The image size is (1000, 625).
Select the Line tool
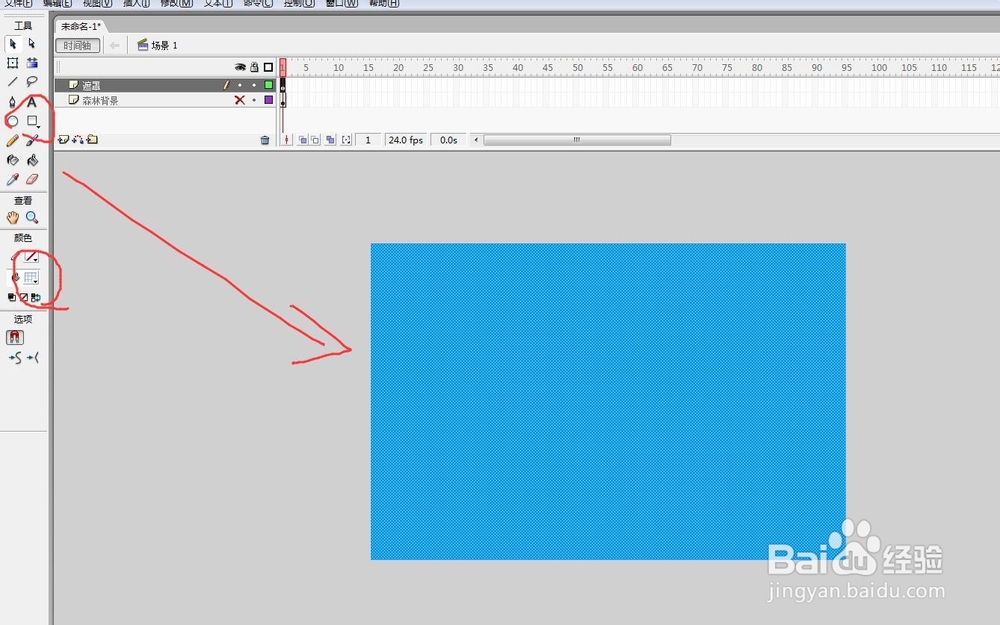click(x=12, y=82)
